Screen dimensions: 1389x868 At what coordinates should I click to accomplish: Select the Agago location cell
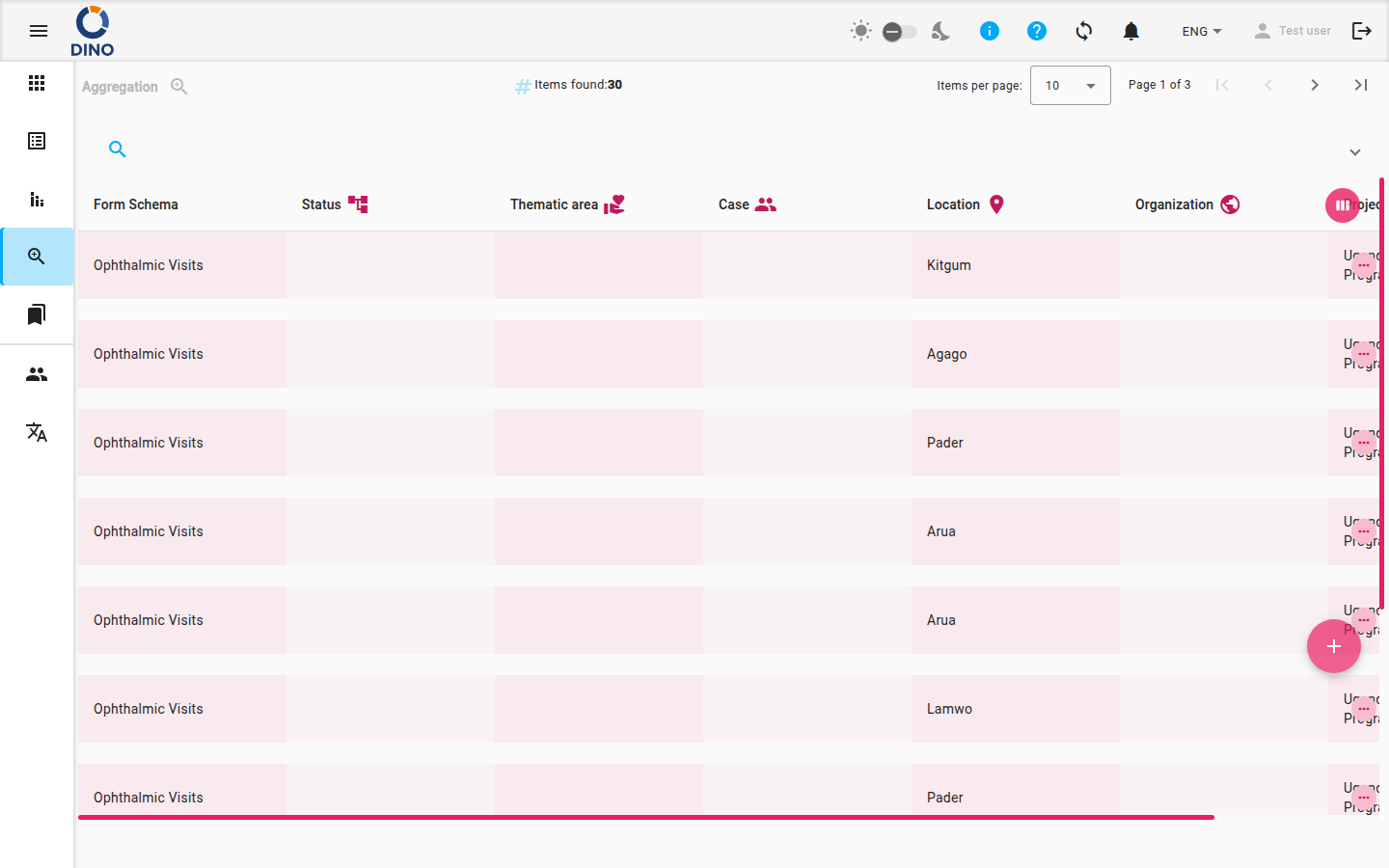point(1016,354)
